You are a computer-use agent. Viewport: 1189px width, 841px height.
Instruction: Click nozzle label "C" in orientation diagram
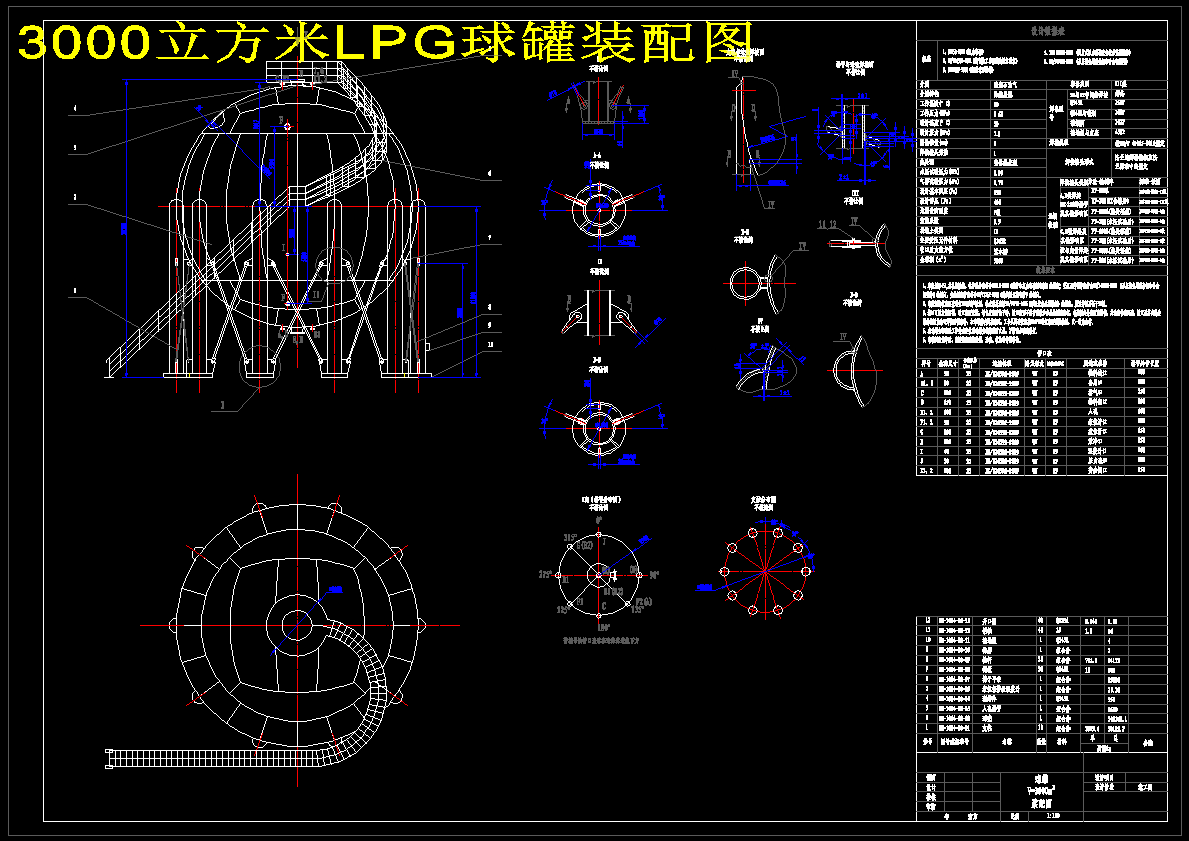(604, 606)
